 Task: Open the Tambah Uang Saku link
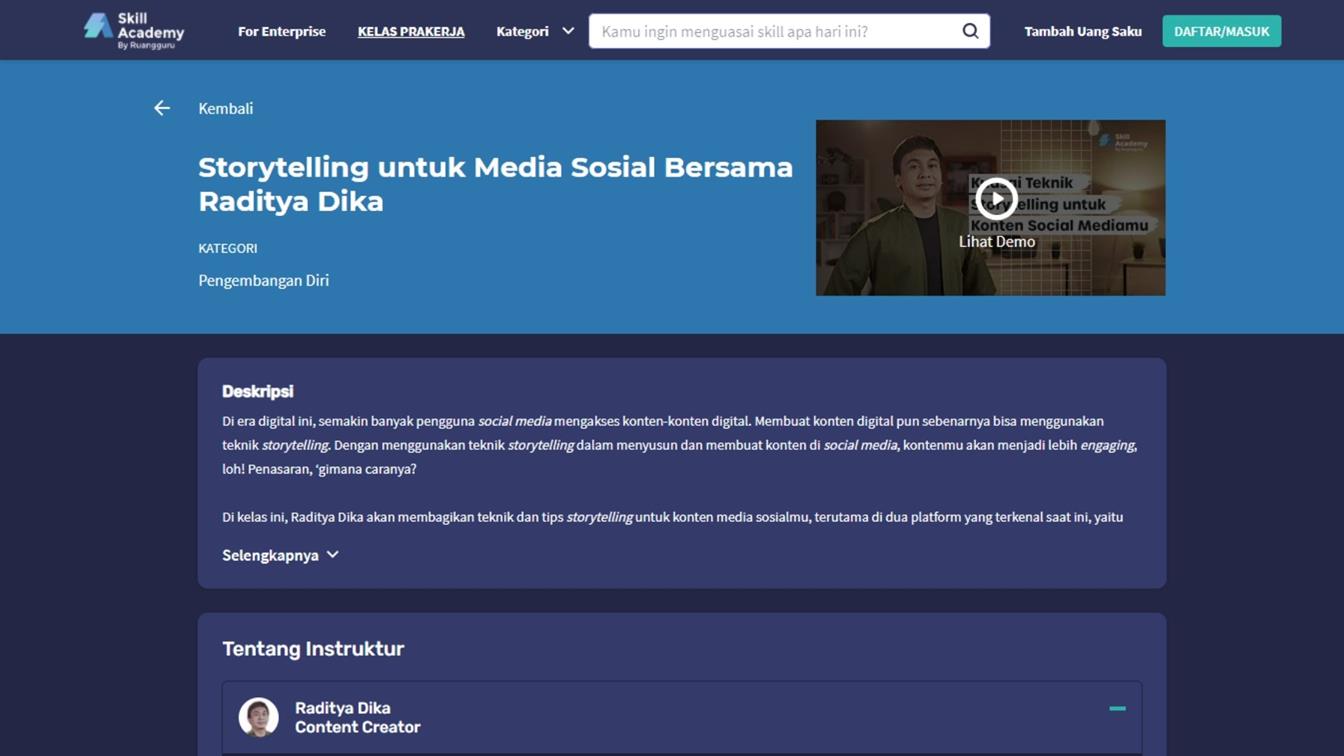coord(1083,31)
